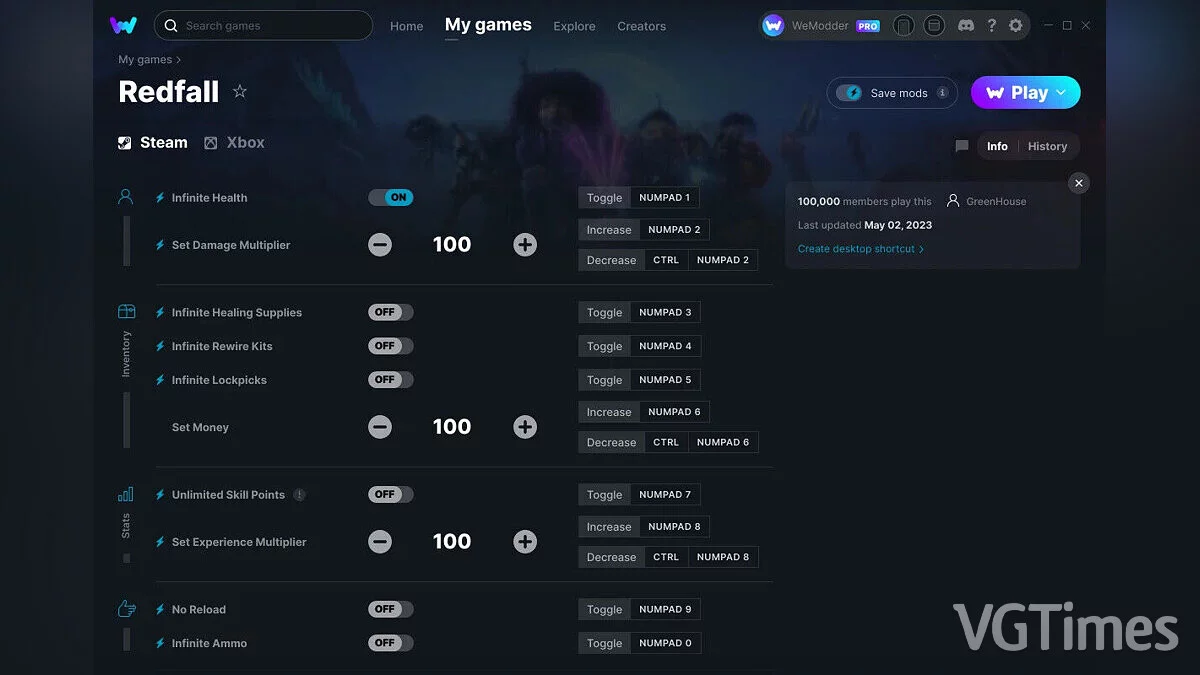Click NUMPAD 8 Increase hotkey binding
This screenshot has height=675, width=1200.
pos(674,526)
